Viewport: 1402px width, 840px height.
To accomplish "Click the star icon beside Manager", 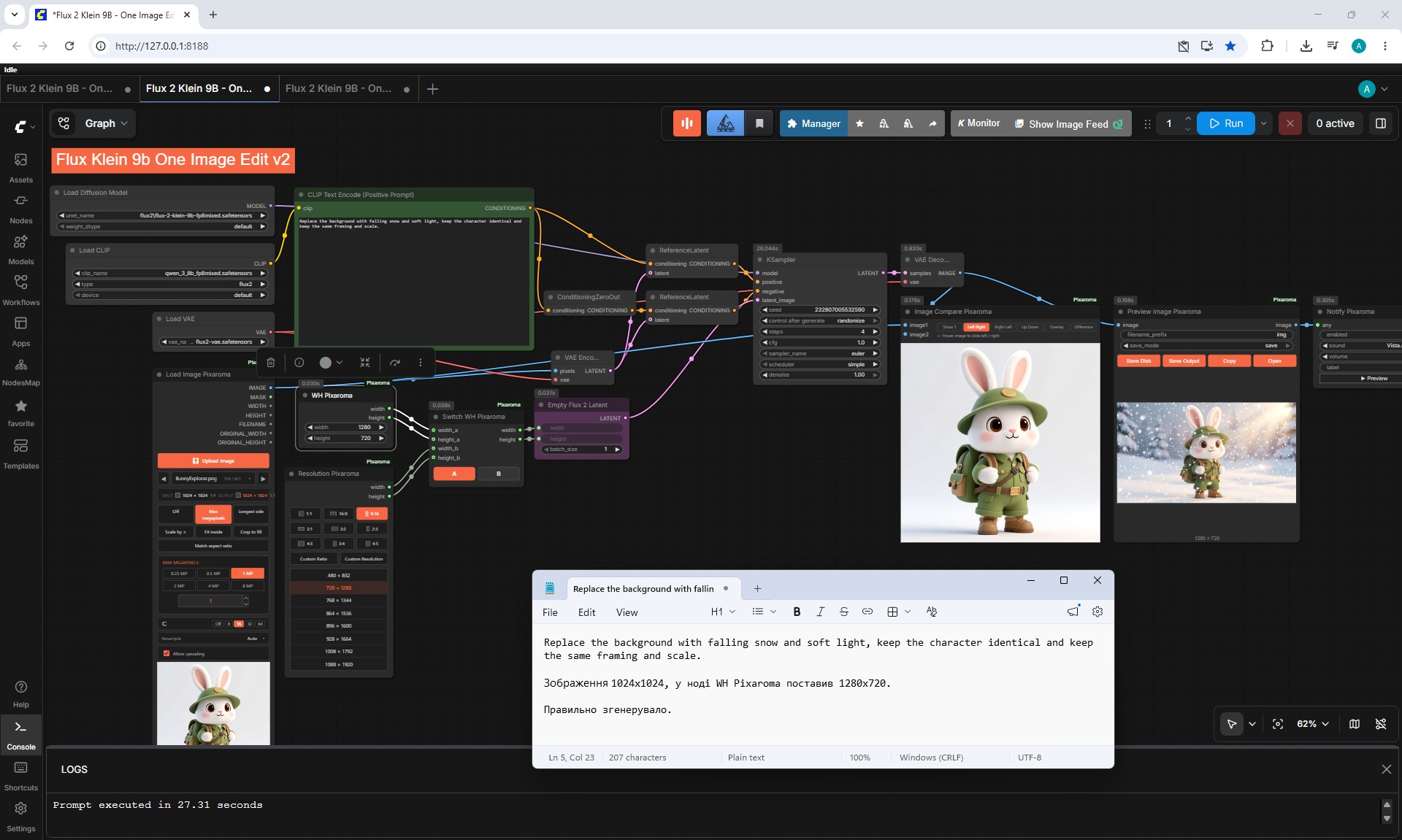I will coord(859,123).
